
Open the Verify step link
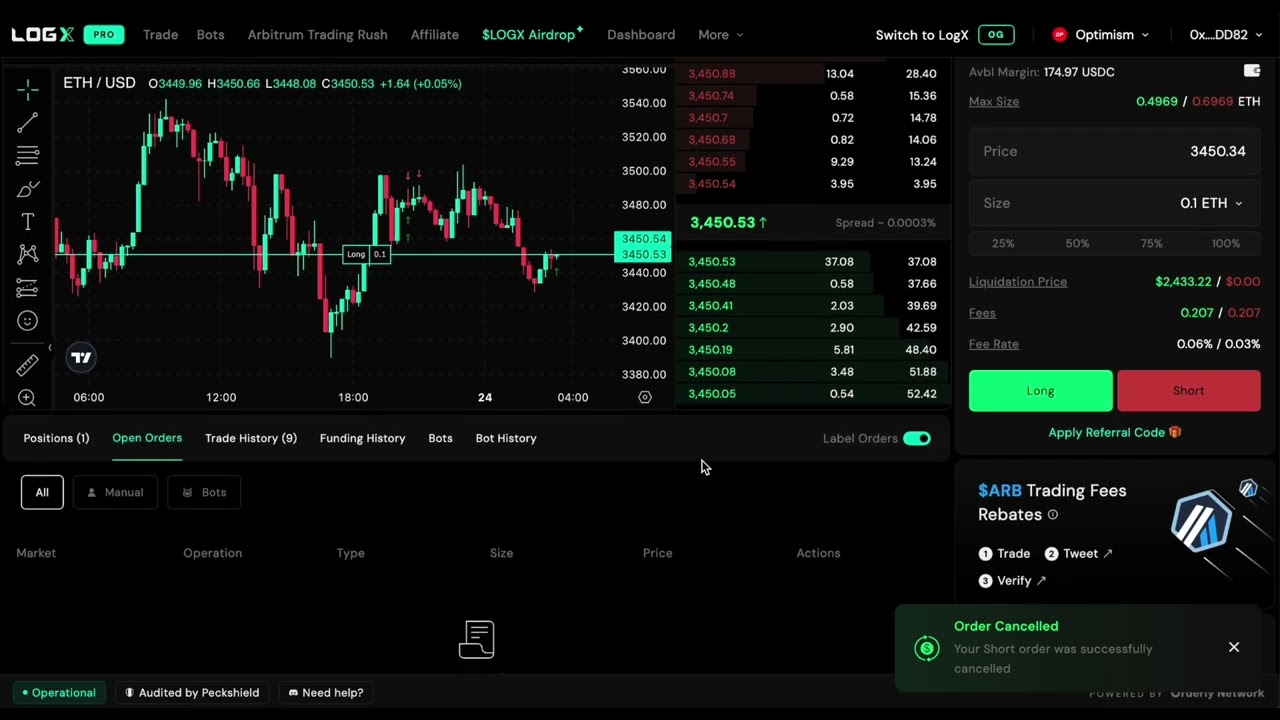pos(1012,581)
